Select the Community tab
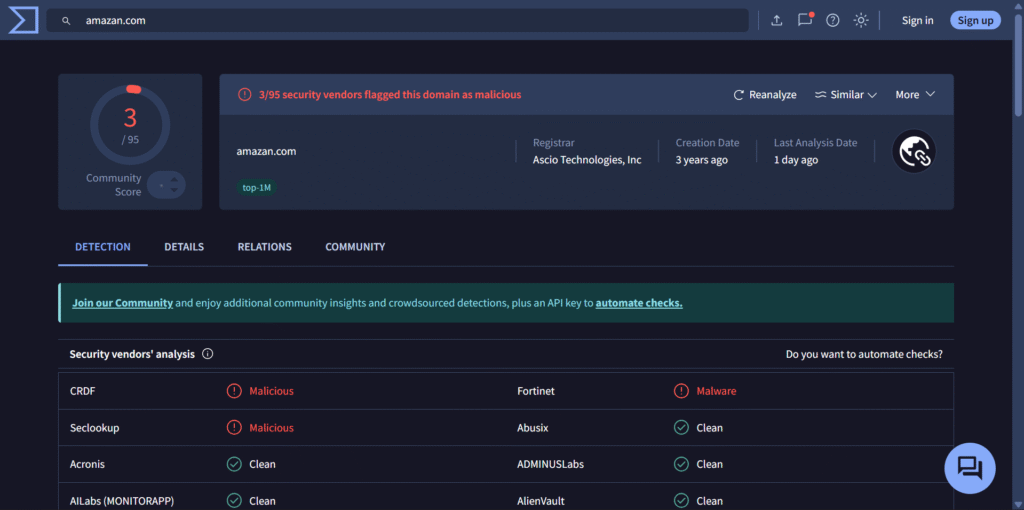1024x510 pixels. pyautogui.click(x=355, y=247)
